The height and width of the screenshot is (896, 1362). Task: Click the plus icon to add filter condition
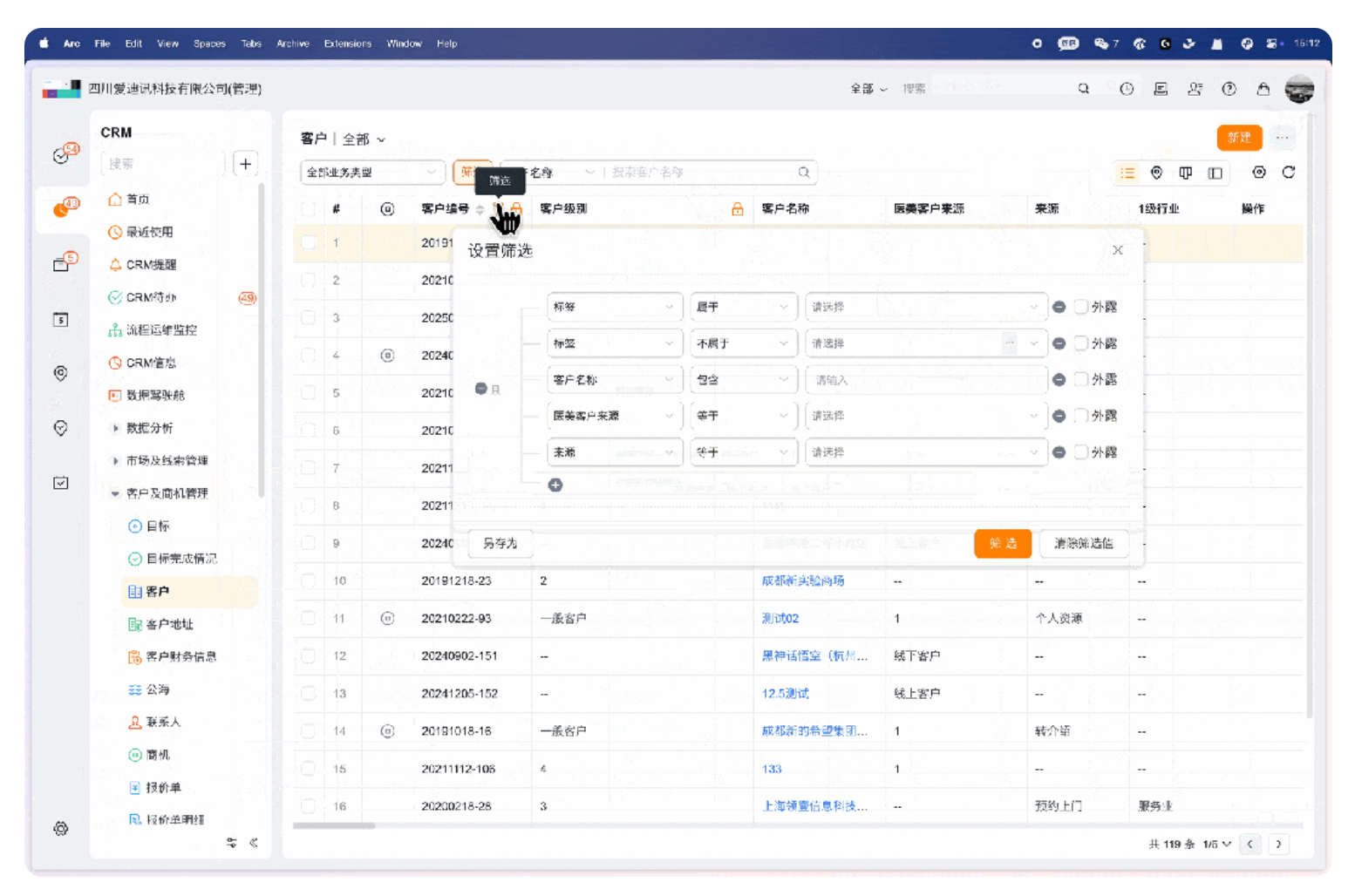pos(555,485)
